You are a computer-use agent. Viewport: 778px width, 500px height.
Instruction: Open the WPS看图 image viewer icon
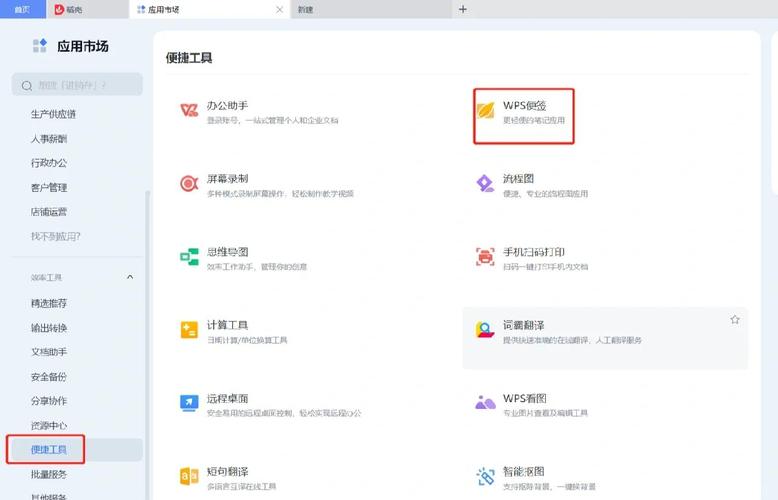(x=485, y=403)
